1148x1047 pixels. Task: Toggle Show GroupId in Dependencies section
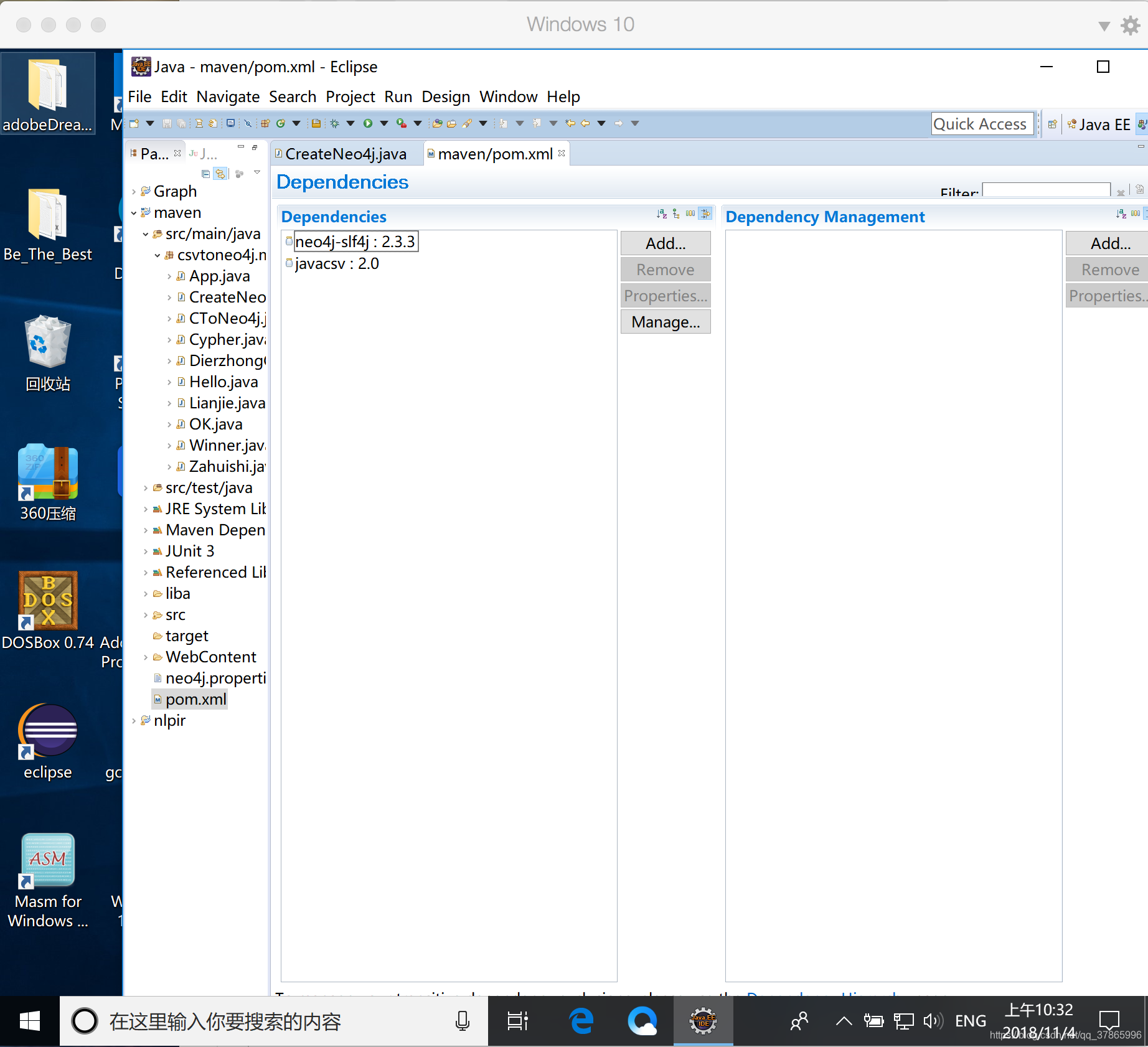point(690,214)
